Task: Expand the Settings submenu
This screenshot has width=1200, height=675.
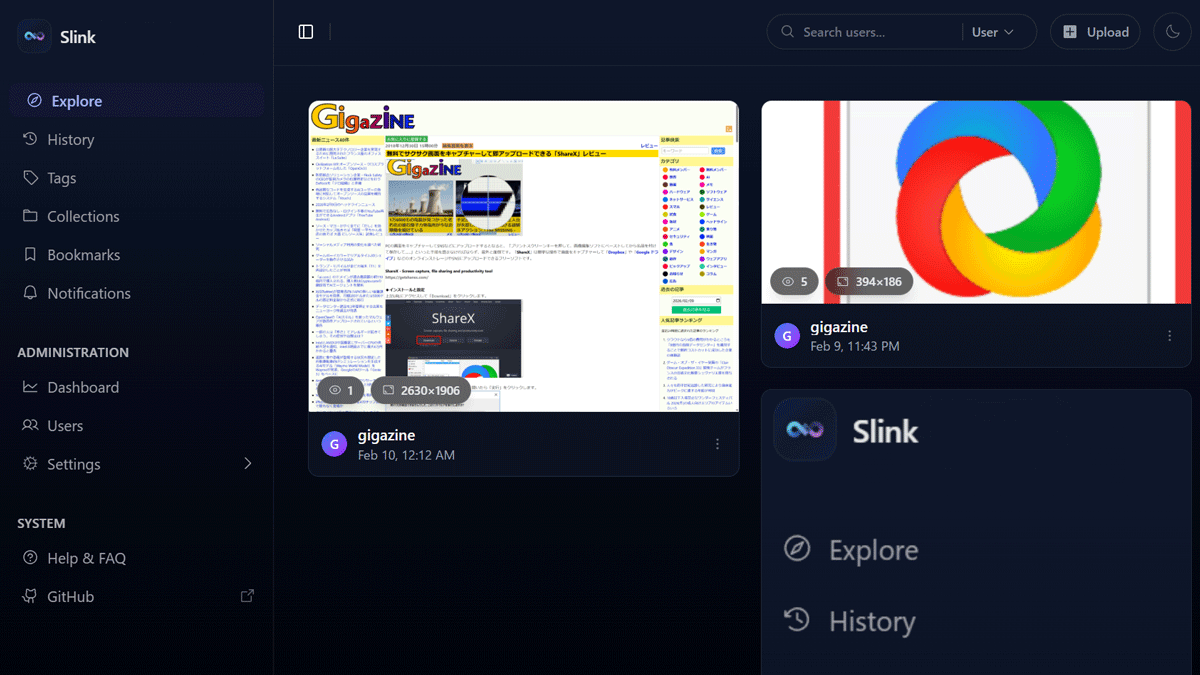Action: pyautogui.click(x=247, y=464)
